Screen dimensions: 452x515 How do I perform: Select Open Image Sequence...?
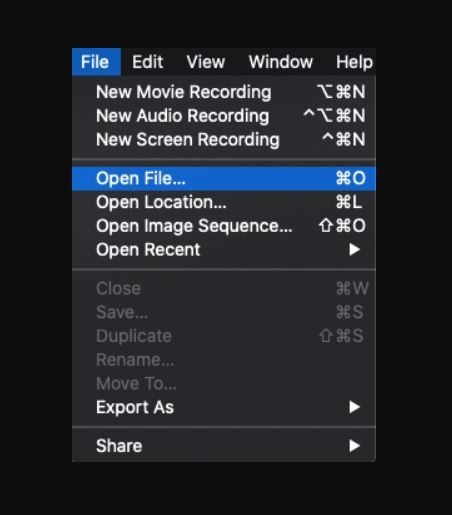pos(224,226)
